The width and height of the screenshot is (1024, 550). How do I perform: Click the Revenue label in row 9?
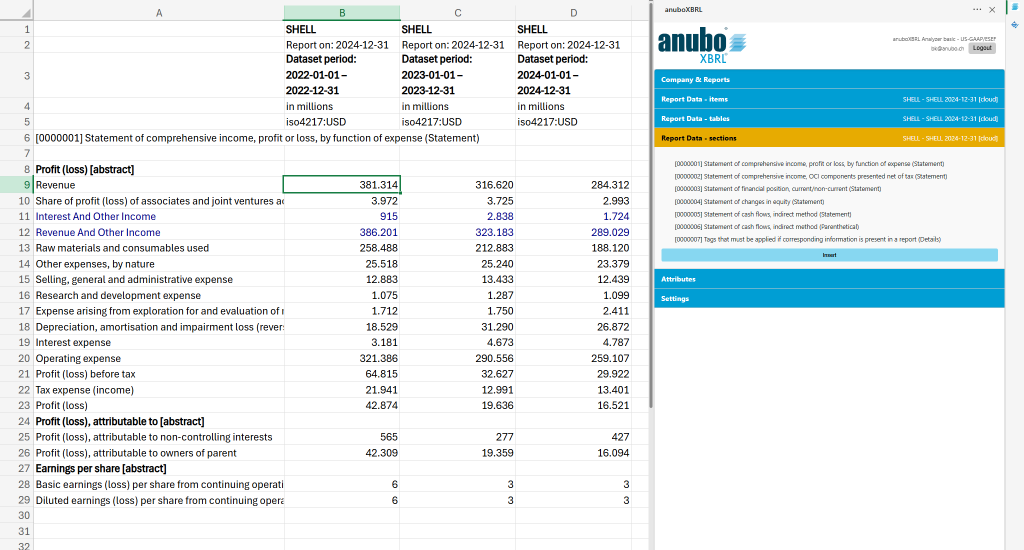tap(159, 185)
